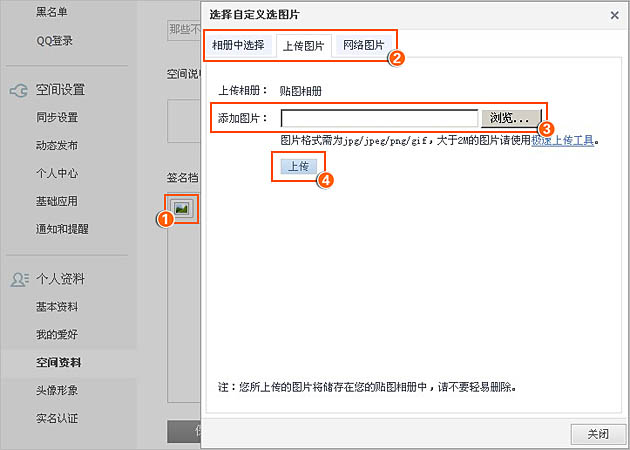The image size is (630, 450).
Task: Open 黑名单 in the sidebar
Action: click(x=53, y=12)
